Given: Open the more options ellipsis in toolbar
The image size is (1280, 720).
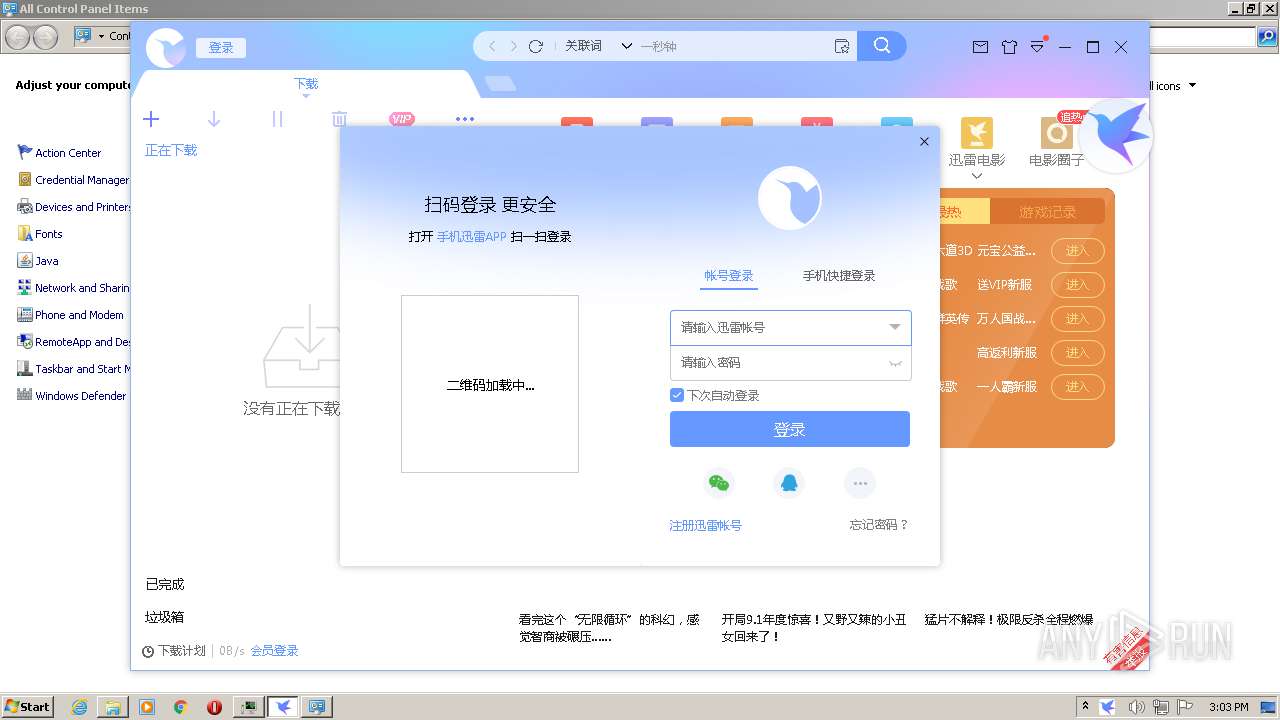Looking at the screenshot, I should click(x=465, y=119).
